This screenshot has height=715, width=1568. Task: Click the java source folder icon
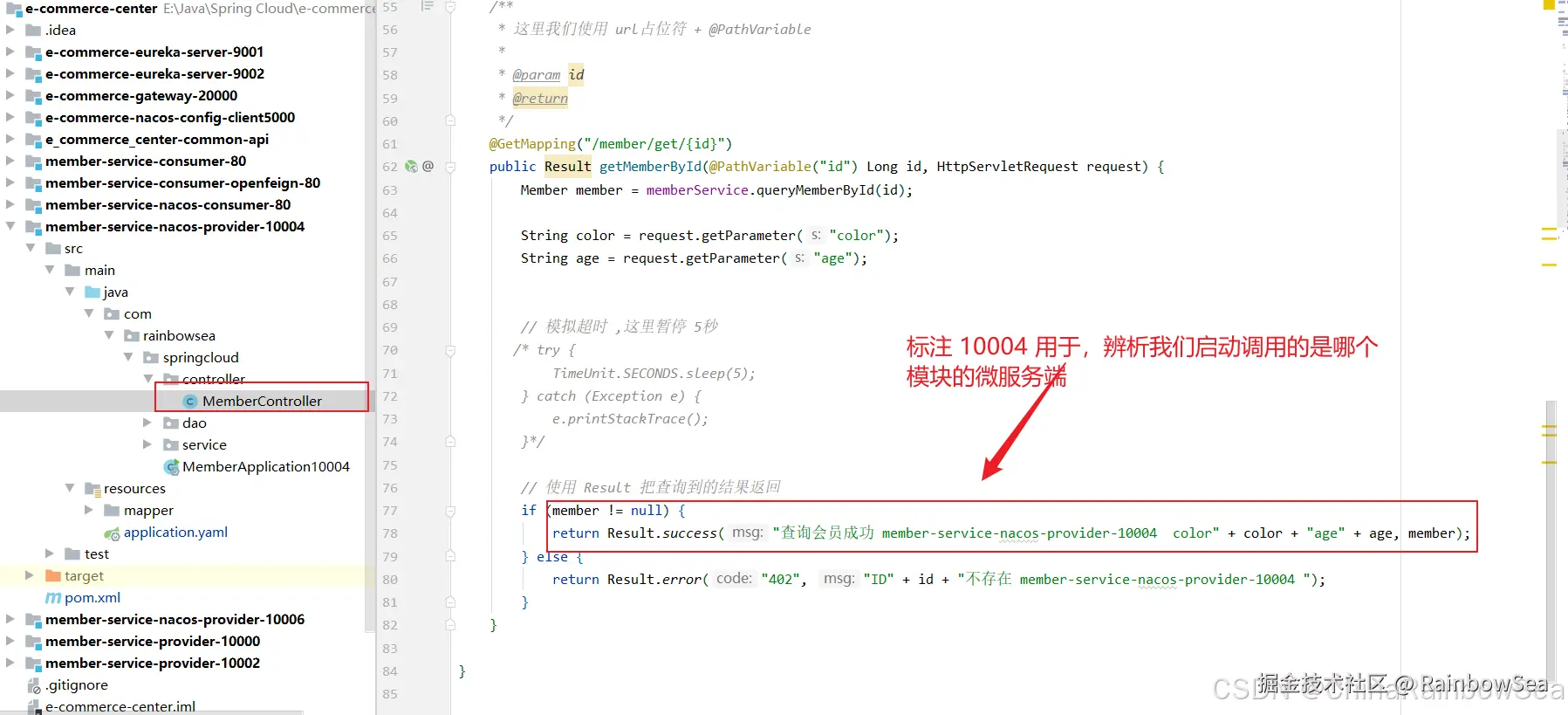92,292
